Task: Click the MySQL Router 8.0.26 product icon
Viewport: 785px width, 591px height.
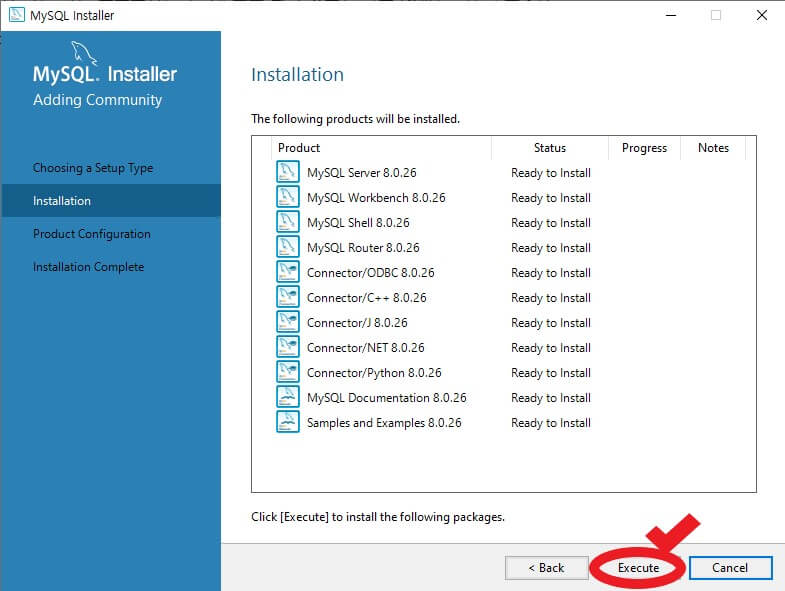Action: pyautogui.click(x=288, y=246)
